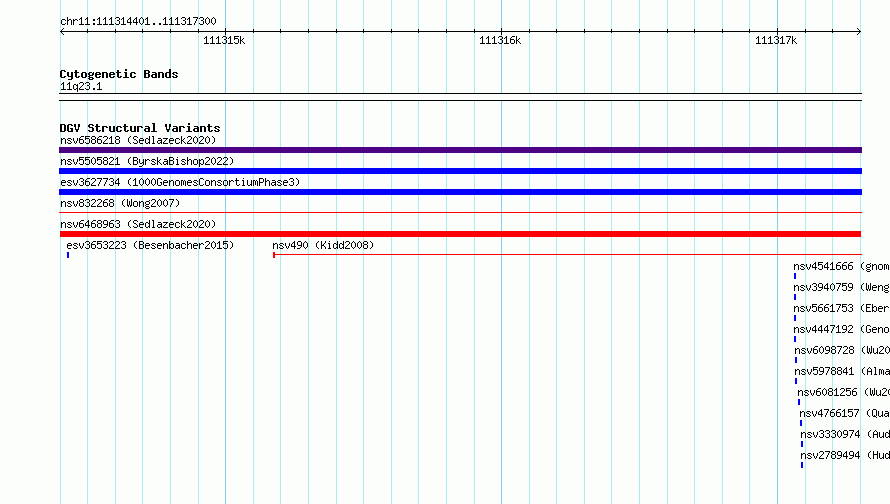Viewport: 890px width, 504px height.
Task: Open nsv490 (Kidd2008) variant label
Action: coord(323,245)
